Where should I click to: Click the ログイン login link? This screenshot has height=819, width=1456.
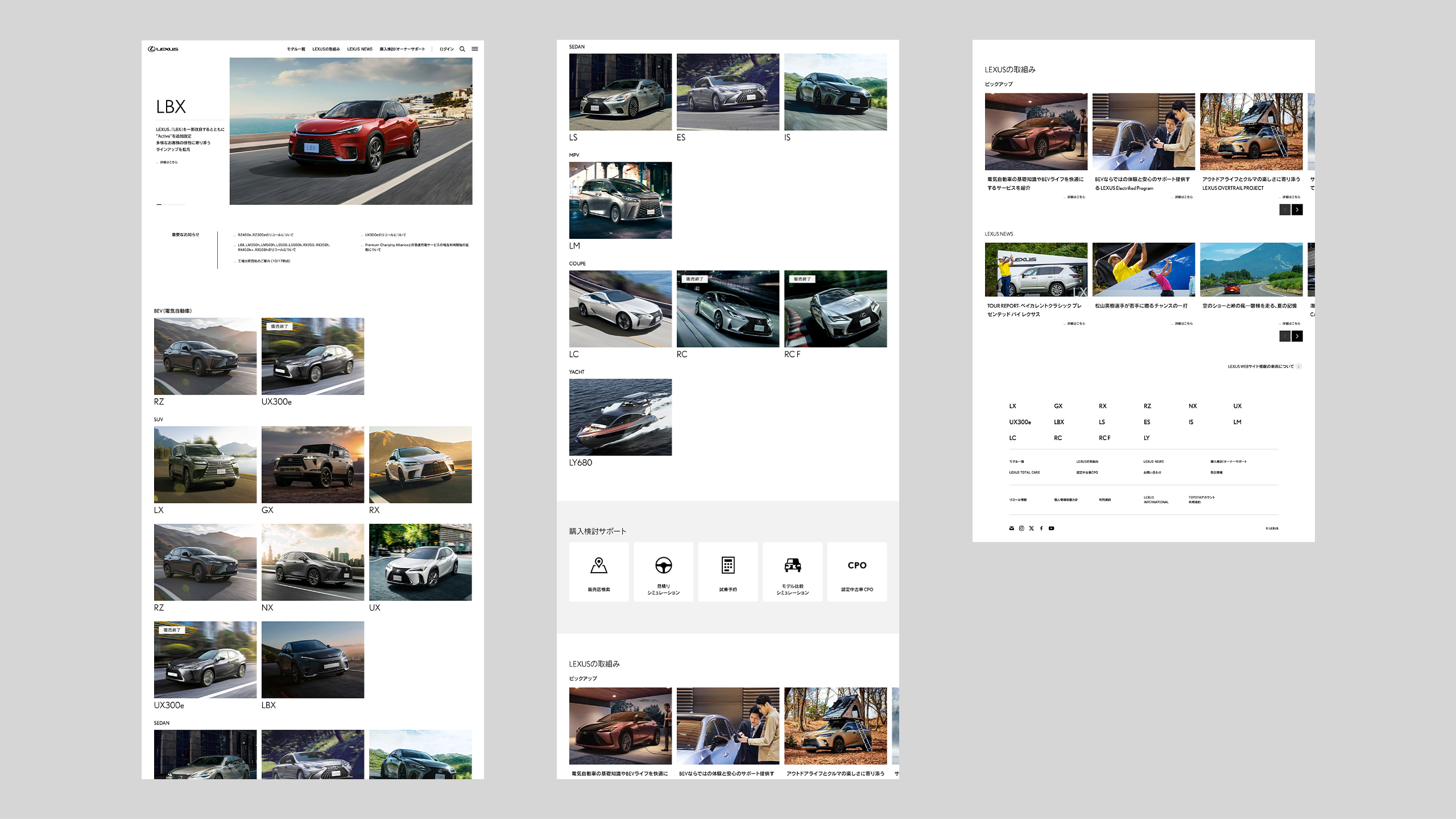click(446, 49)
